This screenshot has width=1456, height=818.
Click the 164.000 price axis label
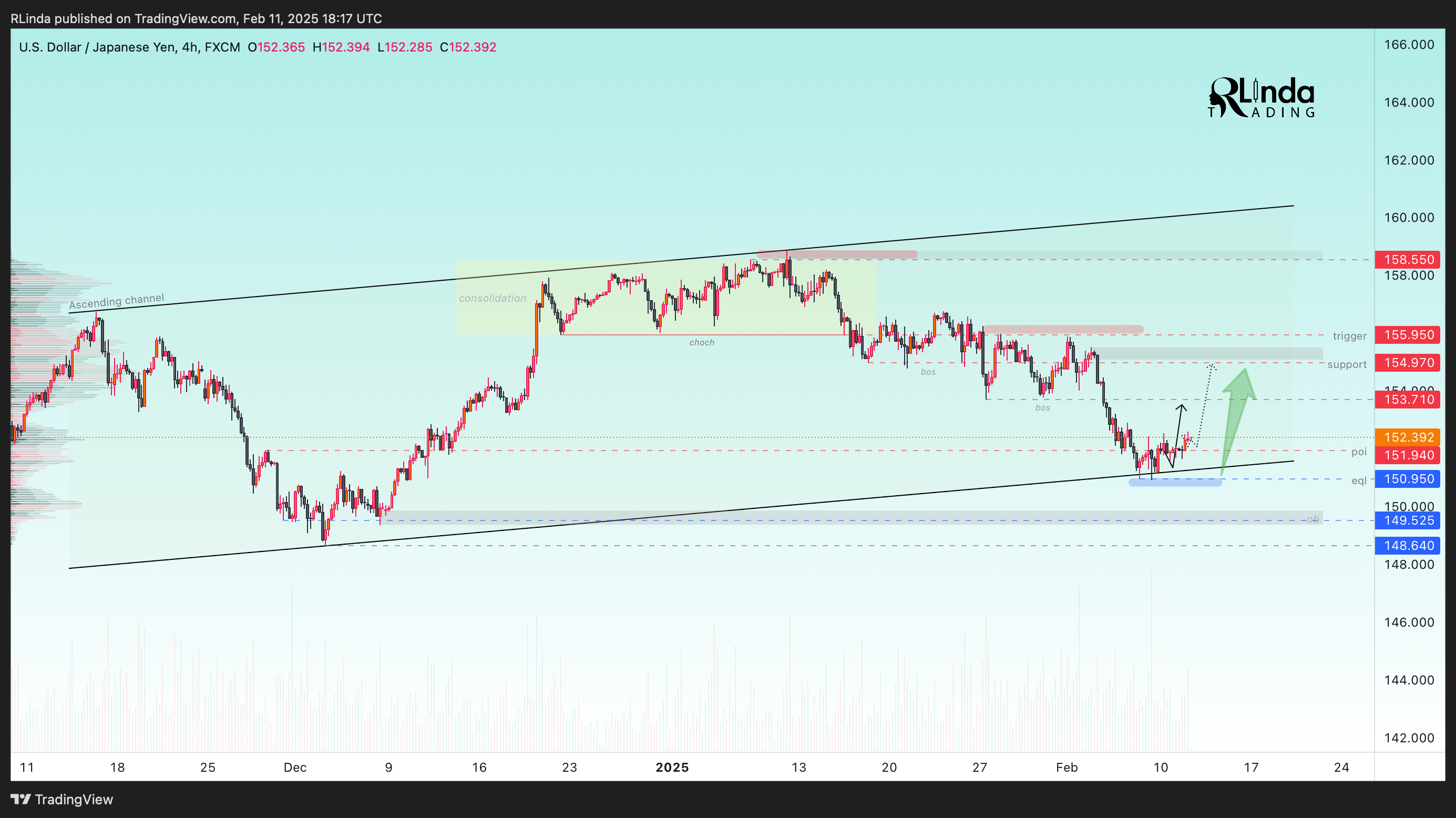click(1409, 103)
